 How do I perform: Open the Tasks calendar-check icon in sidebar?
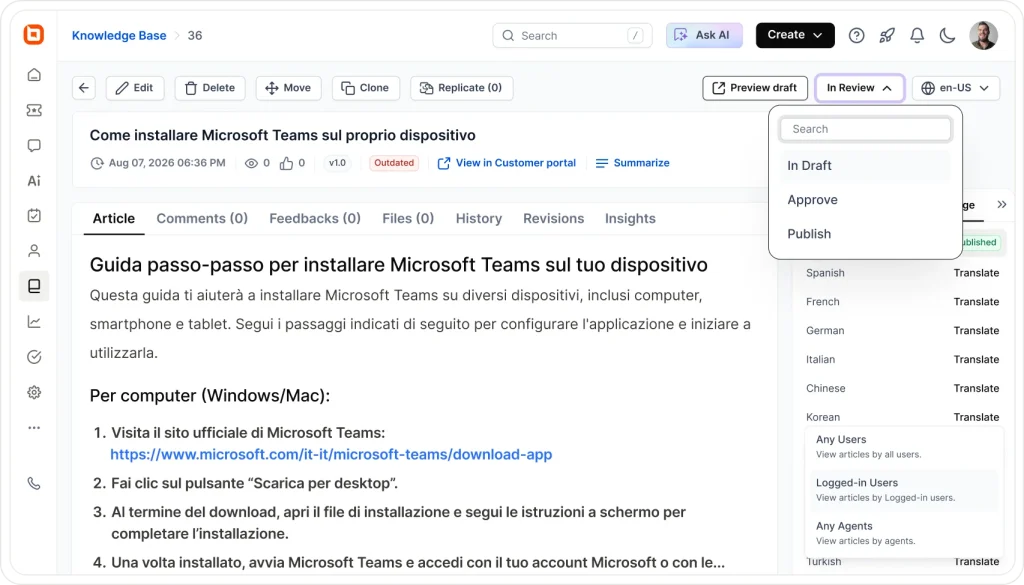click(34, 215)
